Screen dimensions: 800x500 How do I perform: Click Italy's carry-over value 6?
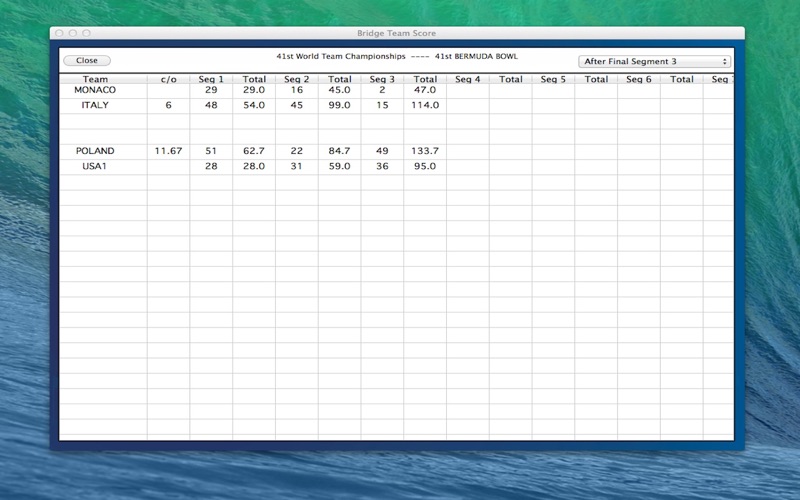coord(168,105)
